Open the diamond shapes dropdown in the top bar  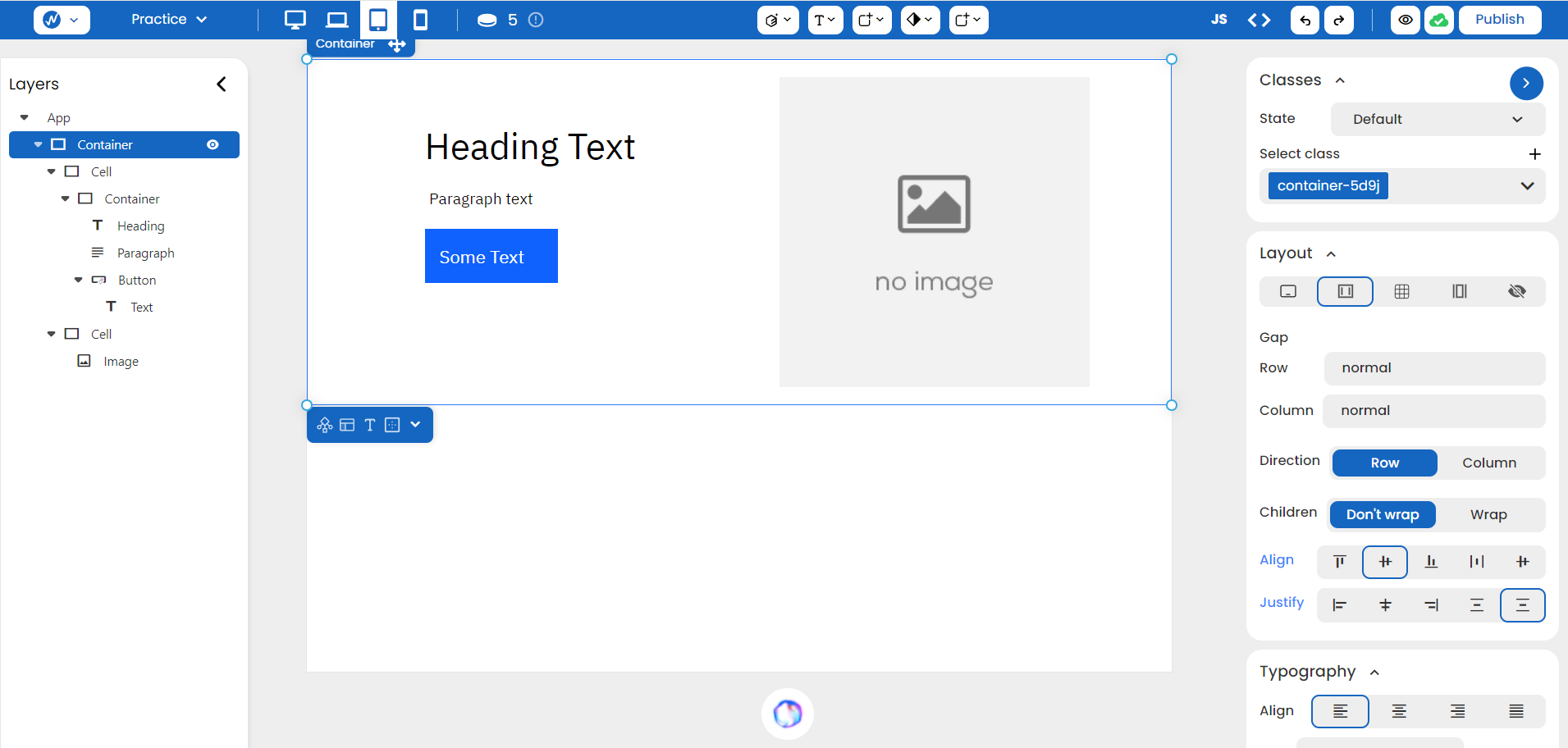(x=920, y=20)
